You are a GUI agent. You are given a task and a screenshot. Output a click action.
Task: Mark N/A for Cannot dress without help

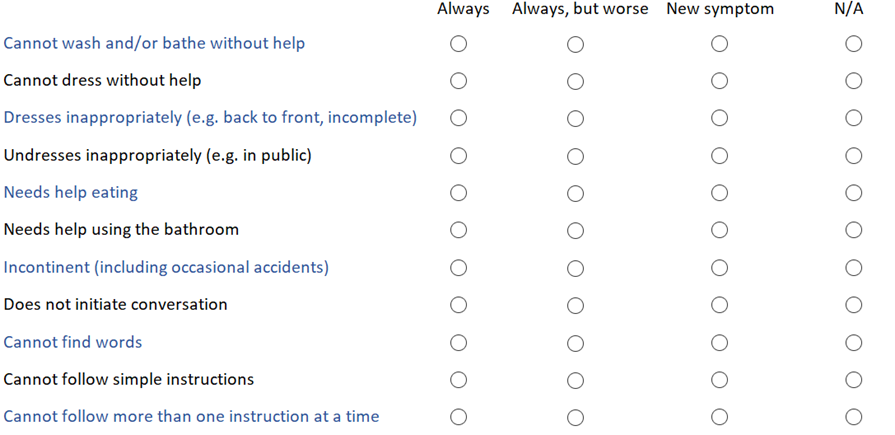pos(853,81)
